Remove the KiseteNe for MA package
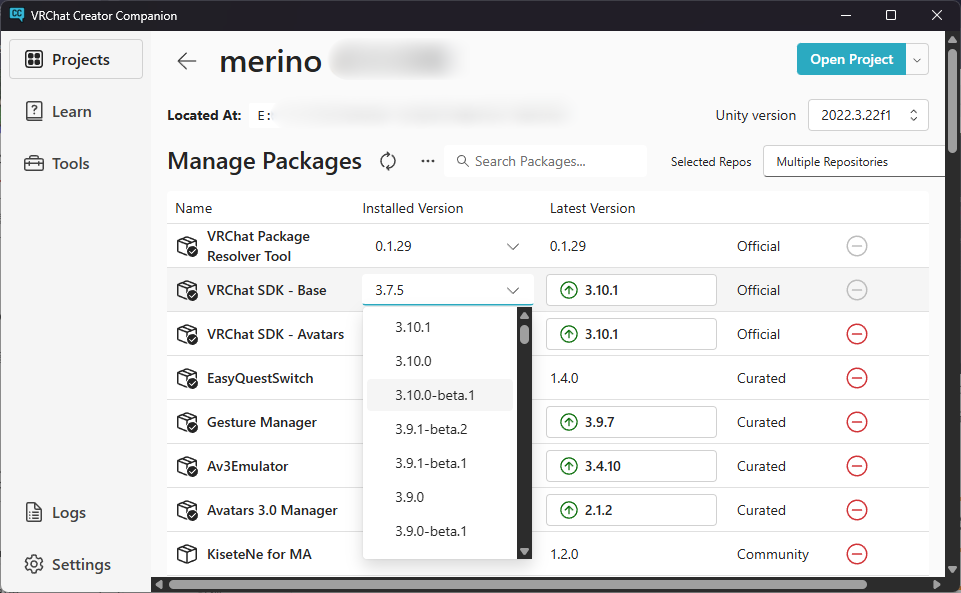This screenshot has width=961, height=593. (856, 554)
